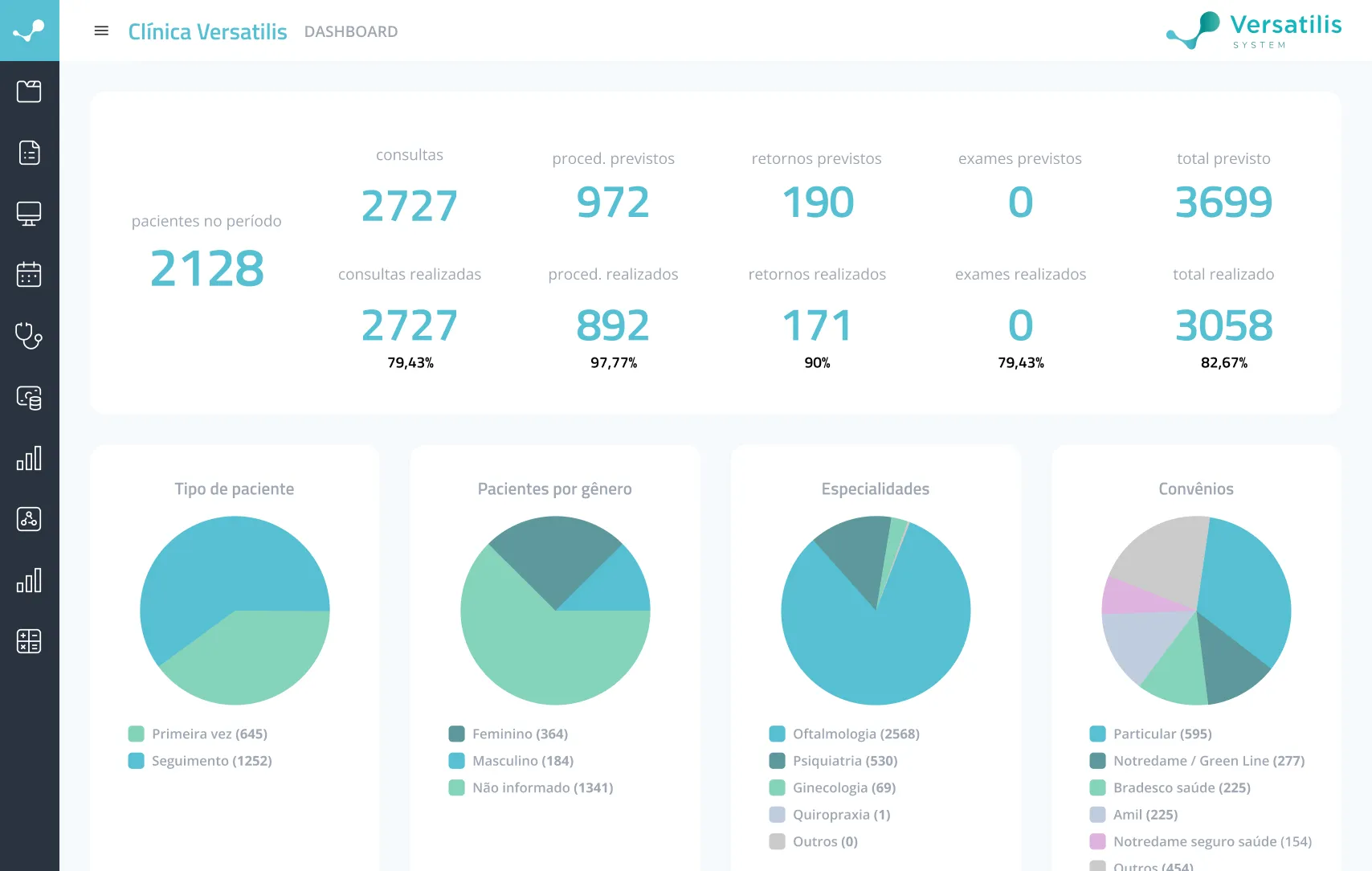Open the network nodes icon in sidebar

[29, 519]
